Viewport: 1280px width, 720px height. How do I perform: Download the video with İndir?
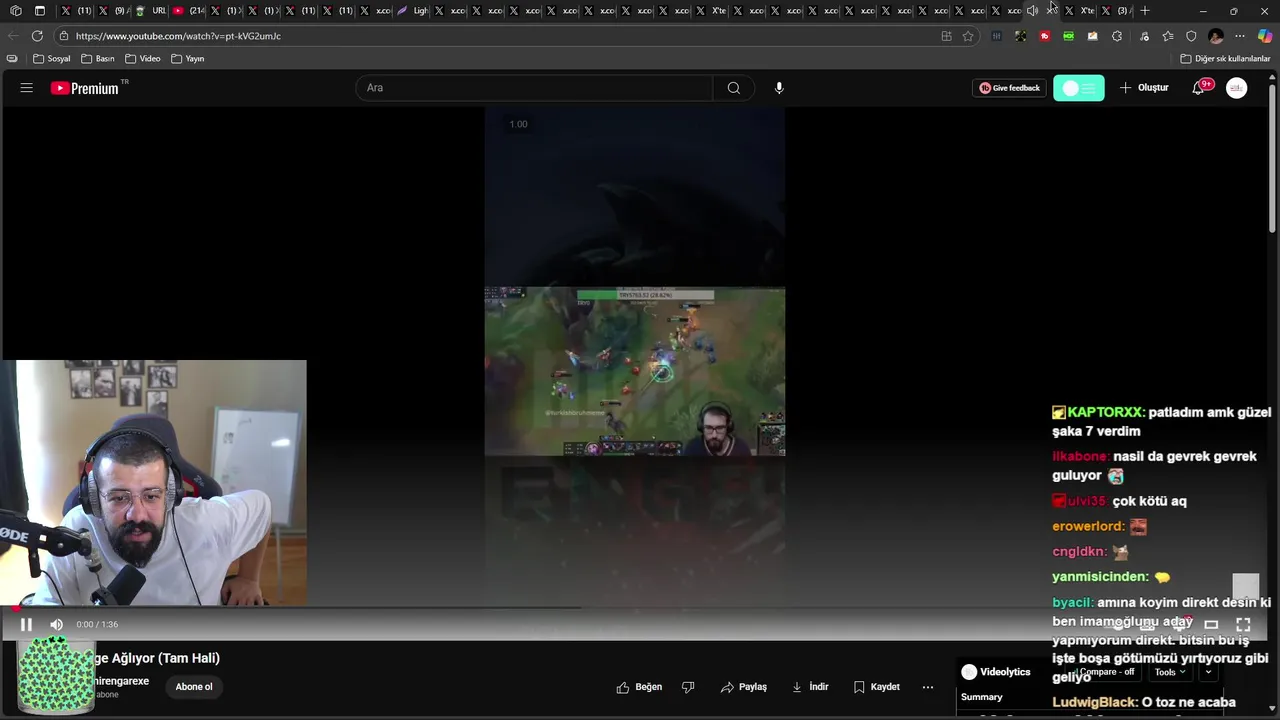(x=810, y=687)
